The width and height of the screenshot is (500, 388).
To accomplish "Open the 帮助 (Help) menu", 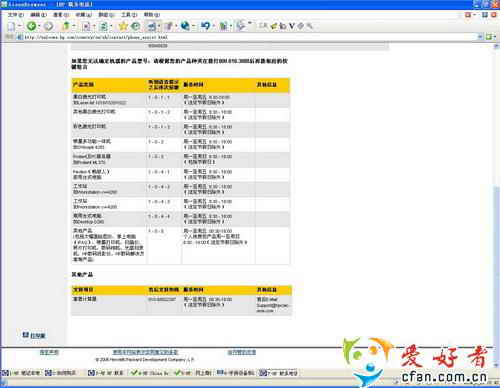I will (152, 15).
